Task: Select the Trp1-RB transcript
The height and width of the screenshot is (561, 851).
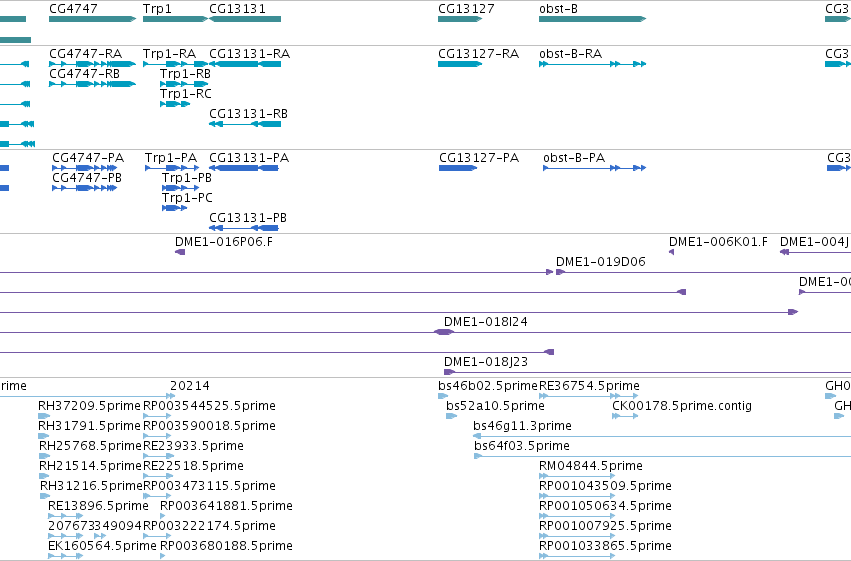Action: (x=184, y=84)
